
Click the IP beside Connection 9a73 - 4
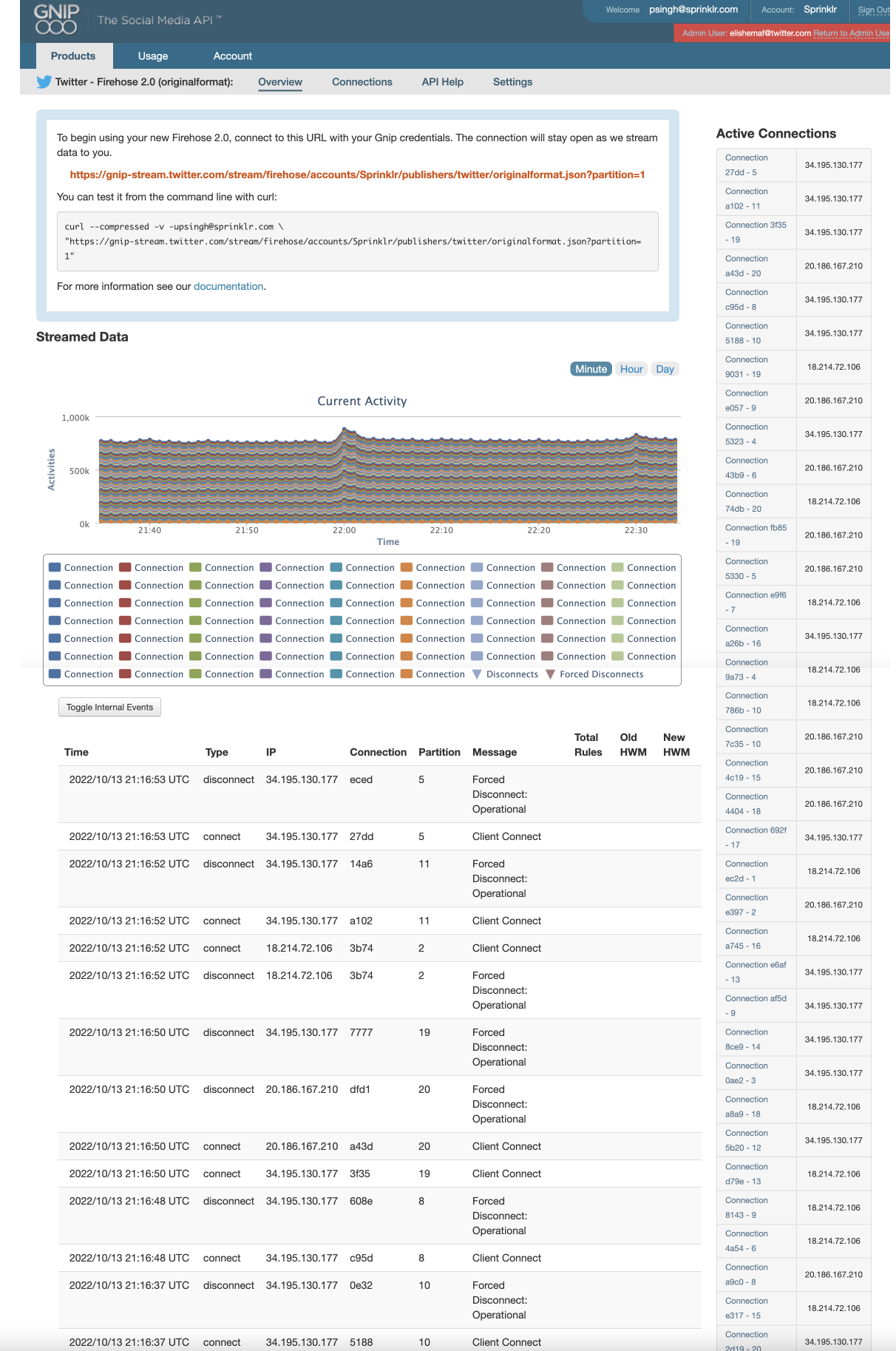[x=834, y=670]
